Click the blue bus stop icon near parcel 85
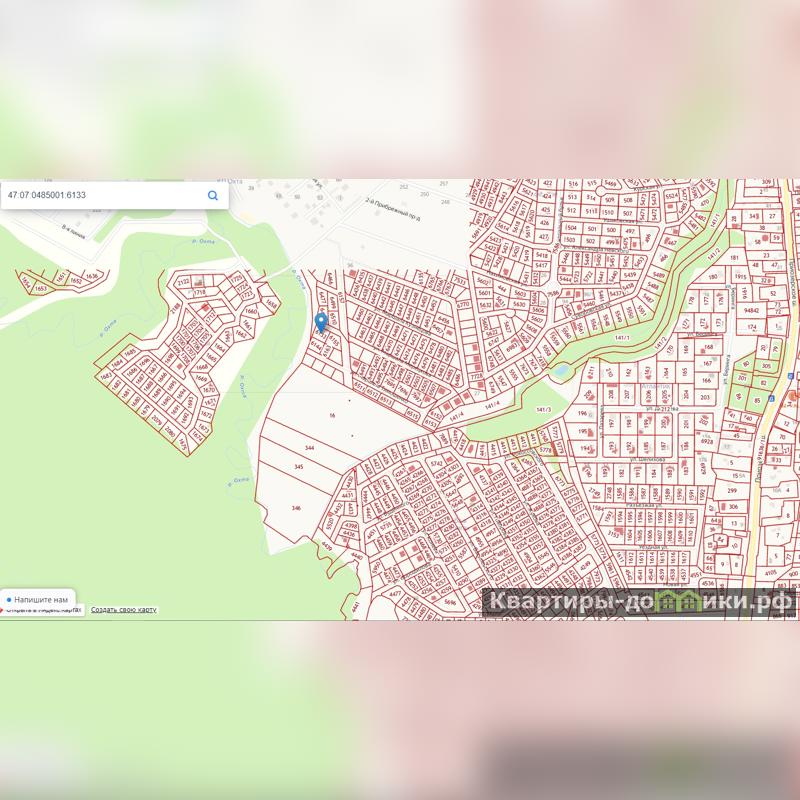Image resolution: width=800 pixels, height=800 pixels. (771, 398)
